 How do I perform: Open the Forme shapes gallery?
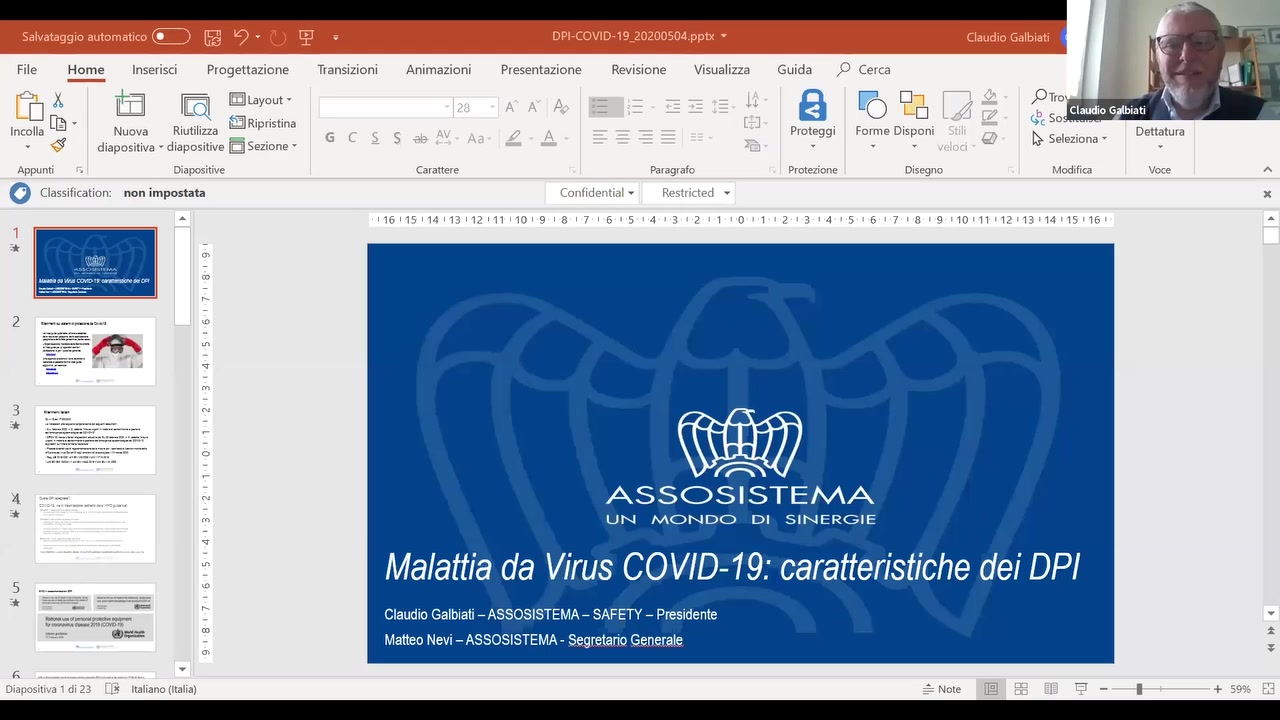(x=872, y=121)
